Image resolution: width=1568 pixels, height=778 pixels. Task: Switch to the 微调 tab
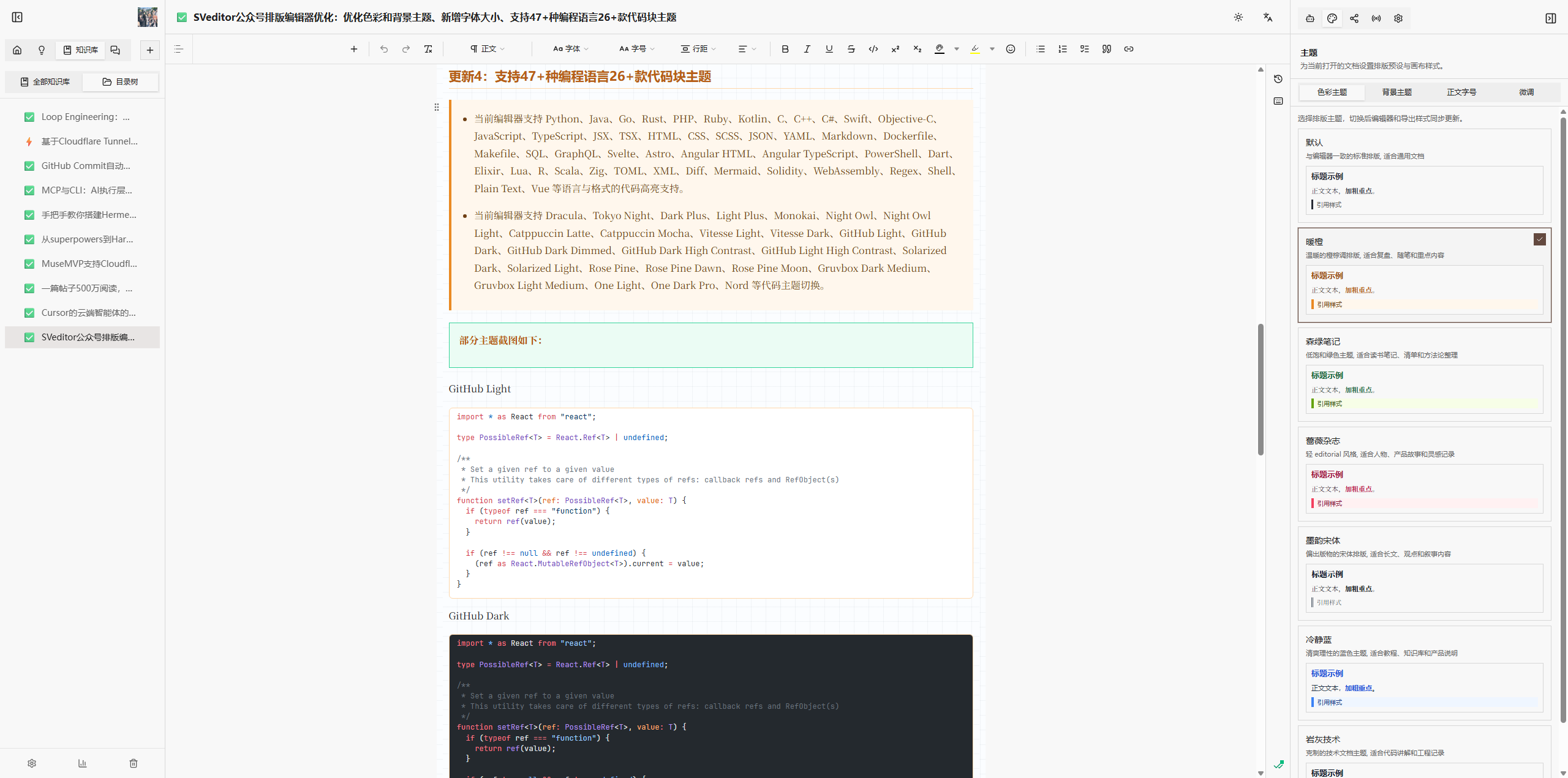pyautogui.click(x=1526, y=92)
